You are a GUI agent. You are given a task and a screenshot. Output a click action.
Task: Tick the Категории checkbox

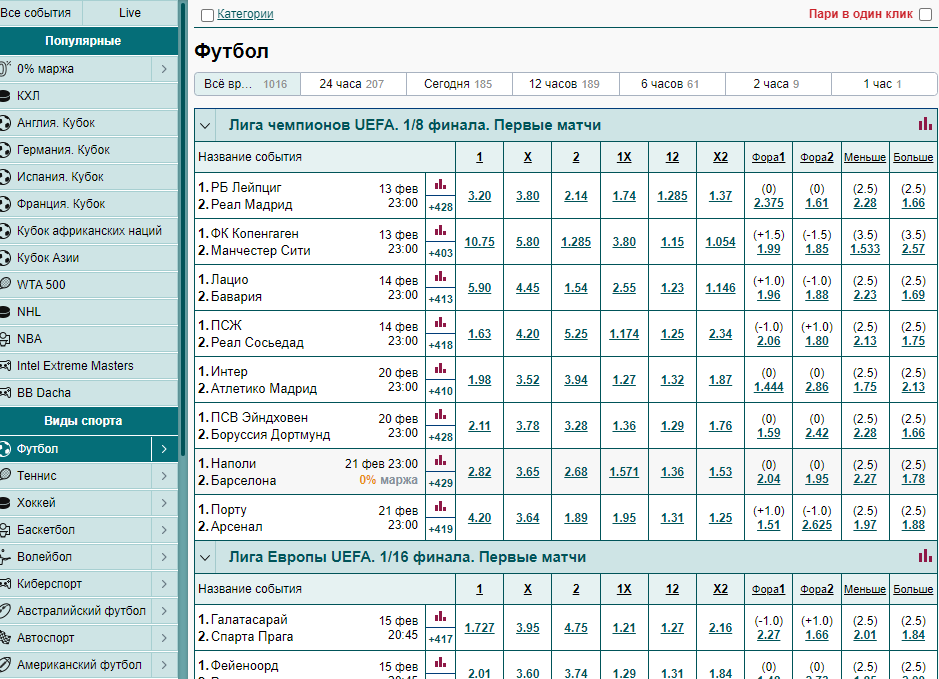[x=207, y=16]
